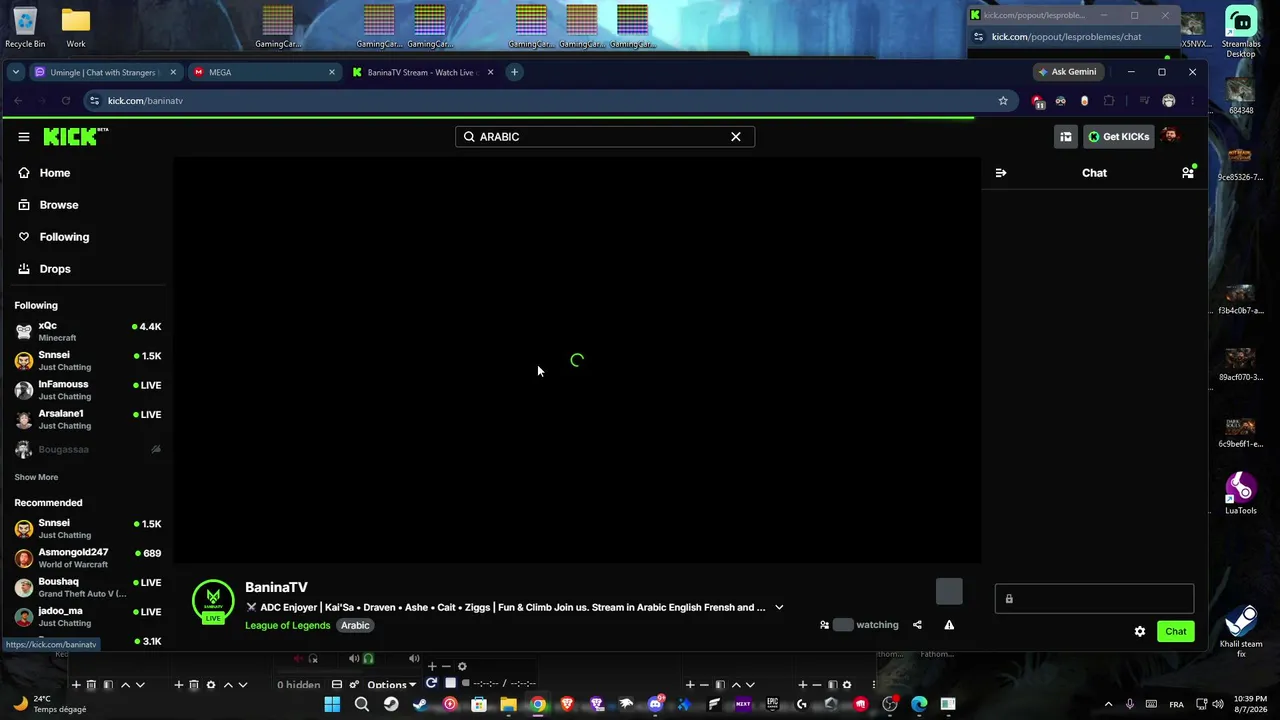
Task: Open the Kick shop icon beside Get KICKs
Action: pos(1066,137)
